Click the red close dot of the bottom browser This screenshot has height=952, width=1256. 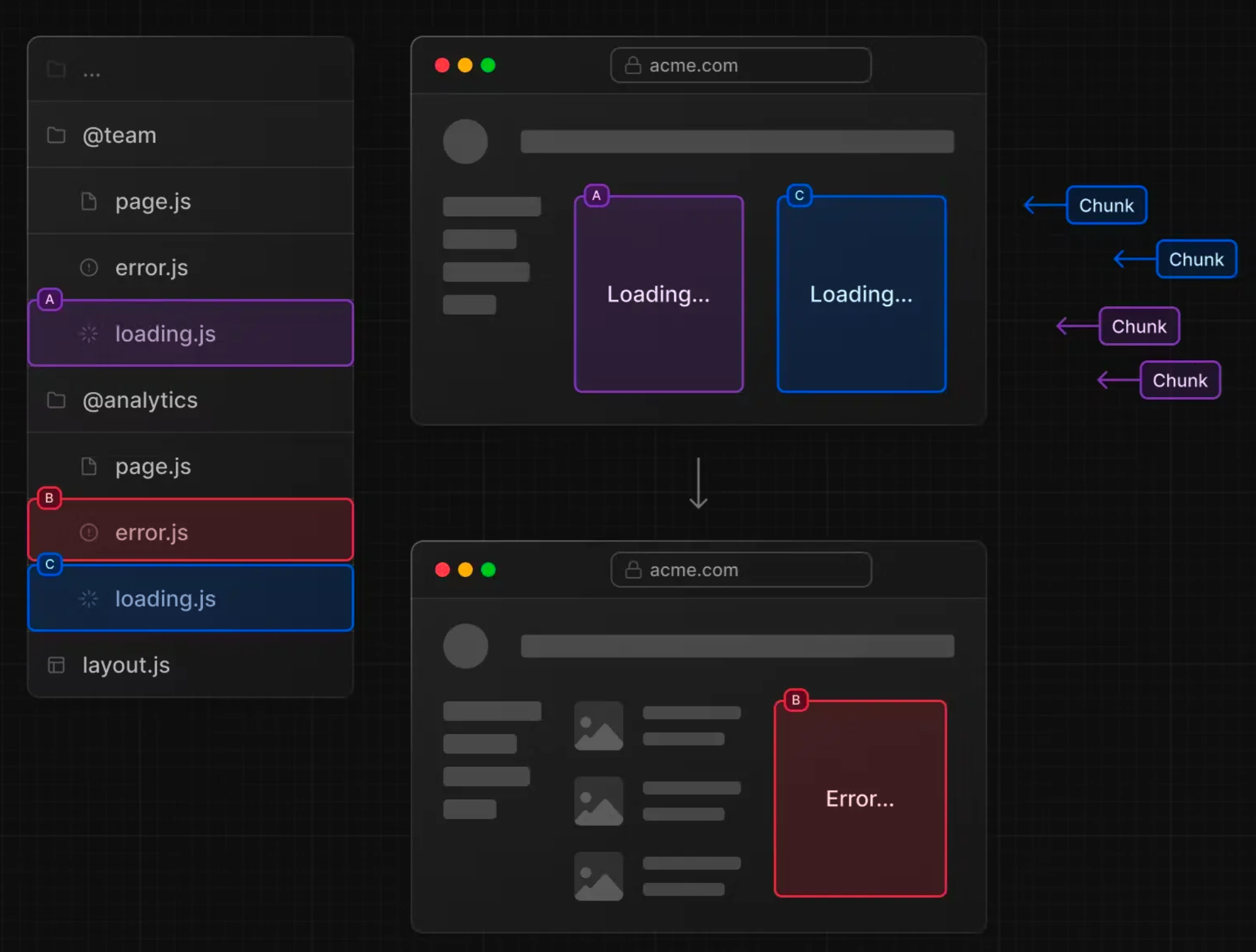442,570
